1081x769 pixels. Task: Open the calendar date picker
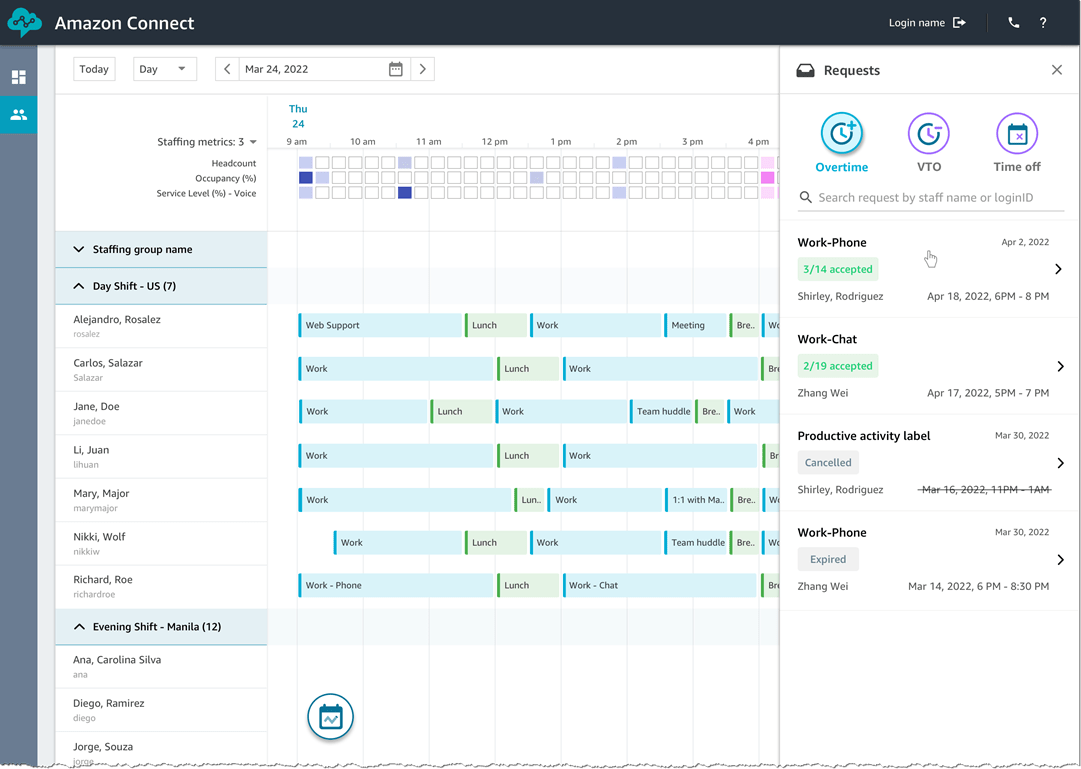pos(395,69)
